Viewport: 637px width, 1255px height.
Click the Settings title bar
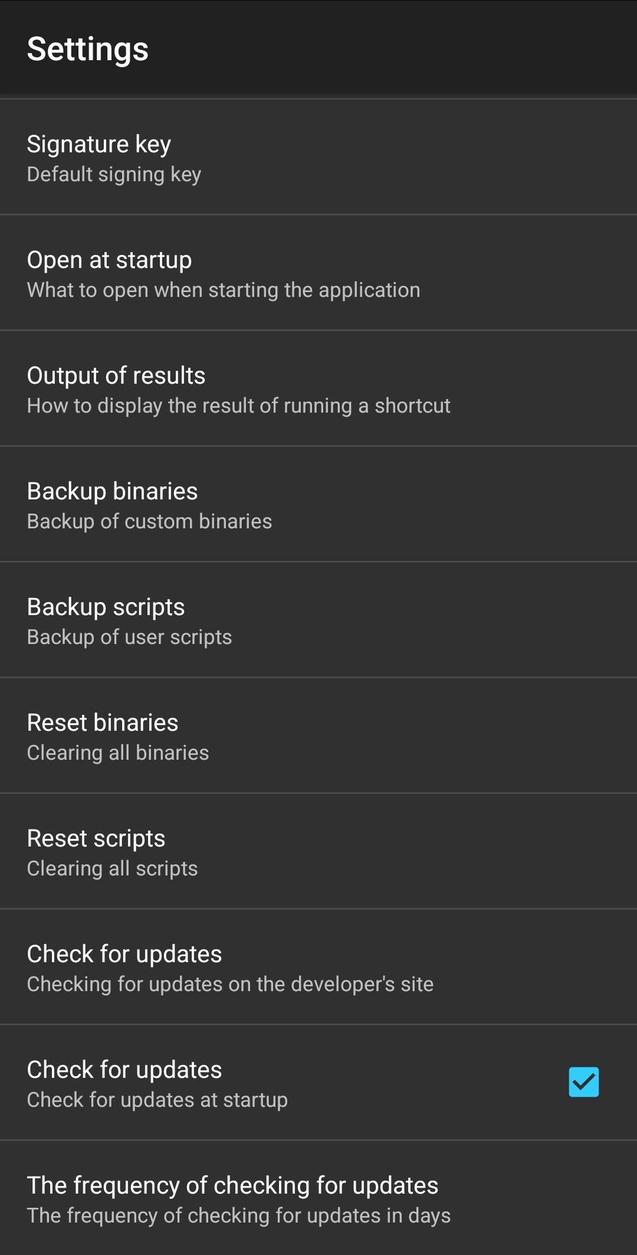click(x=87, y=47)
